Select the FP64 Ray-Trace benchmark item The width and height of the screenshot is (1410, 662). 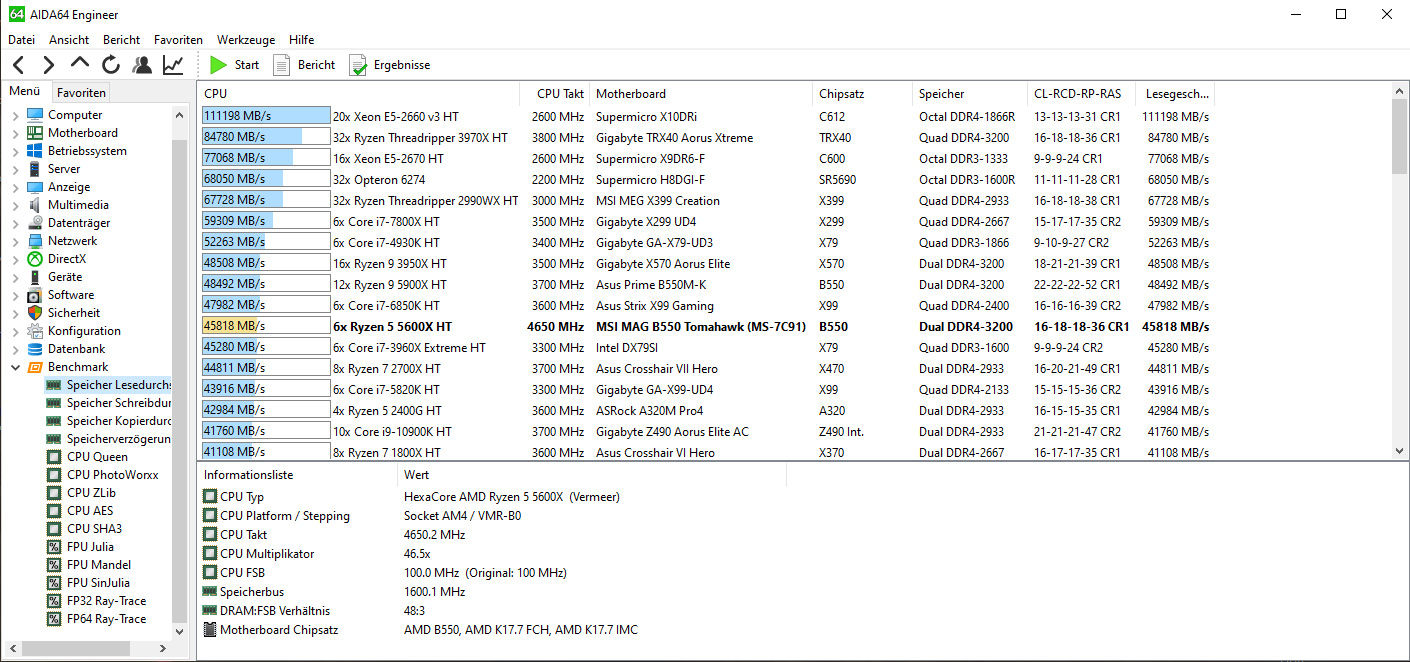[97, 619]
